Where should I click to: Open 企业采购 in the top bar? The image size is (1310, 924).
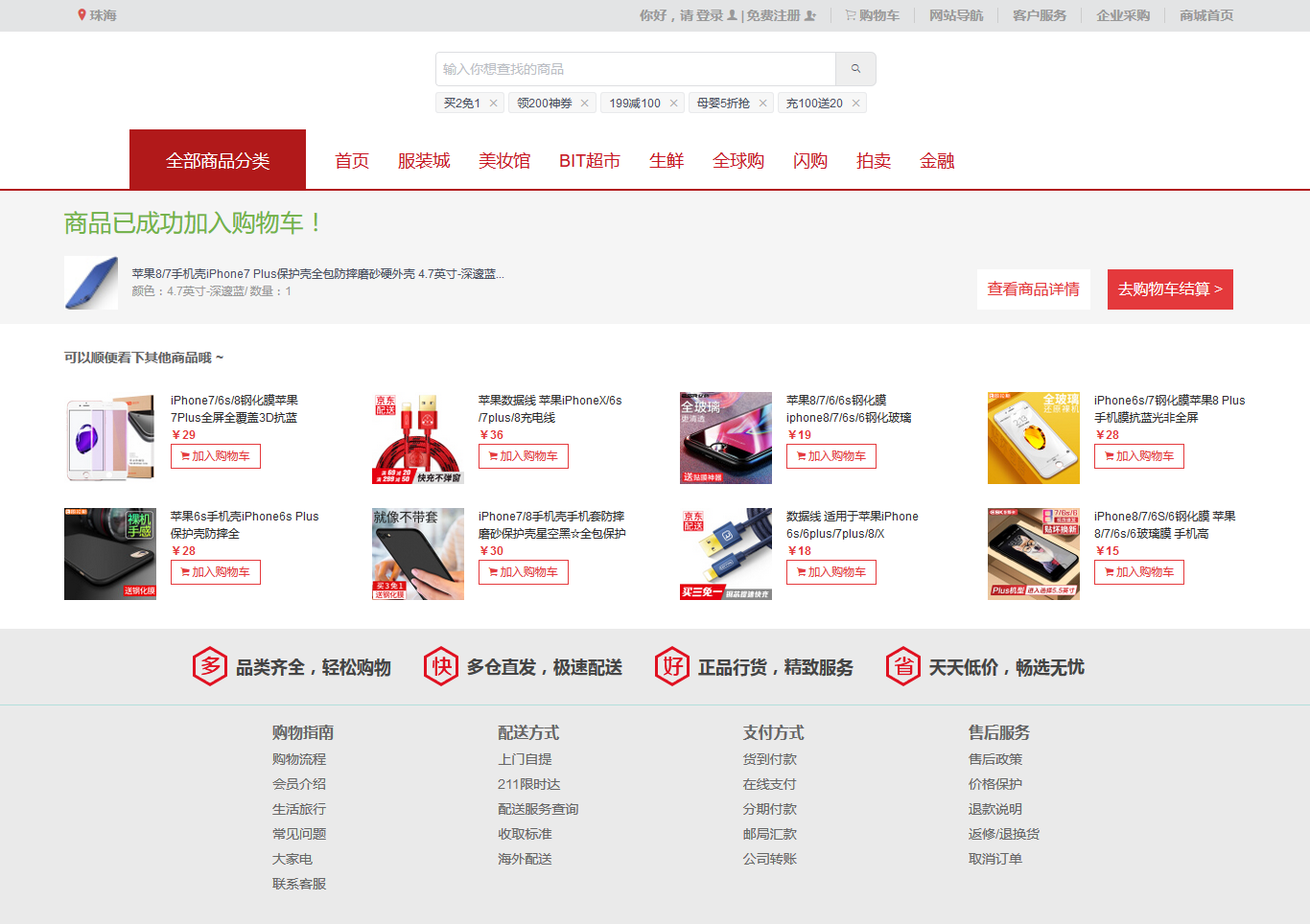click(x=1123, y=15)
